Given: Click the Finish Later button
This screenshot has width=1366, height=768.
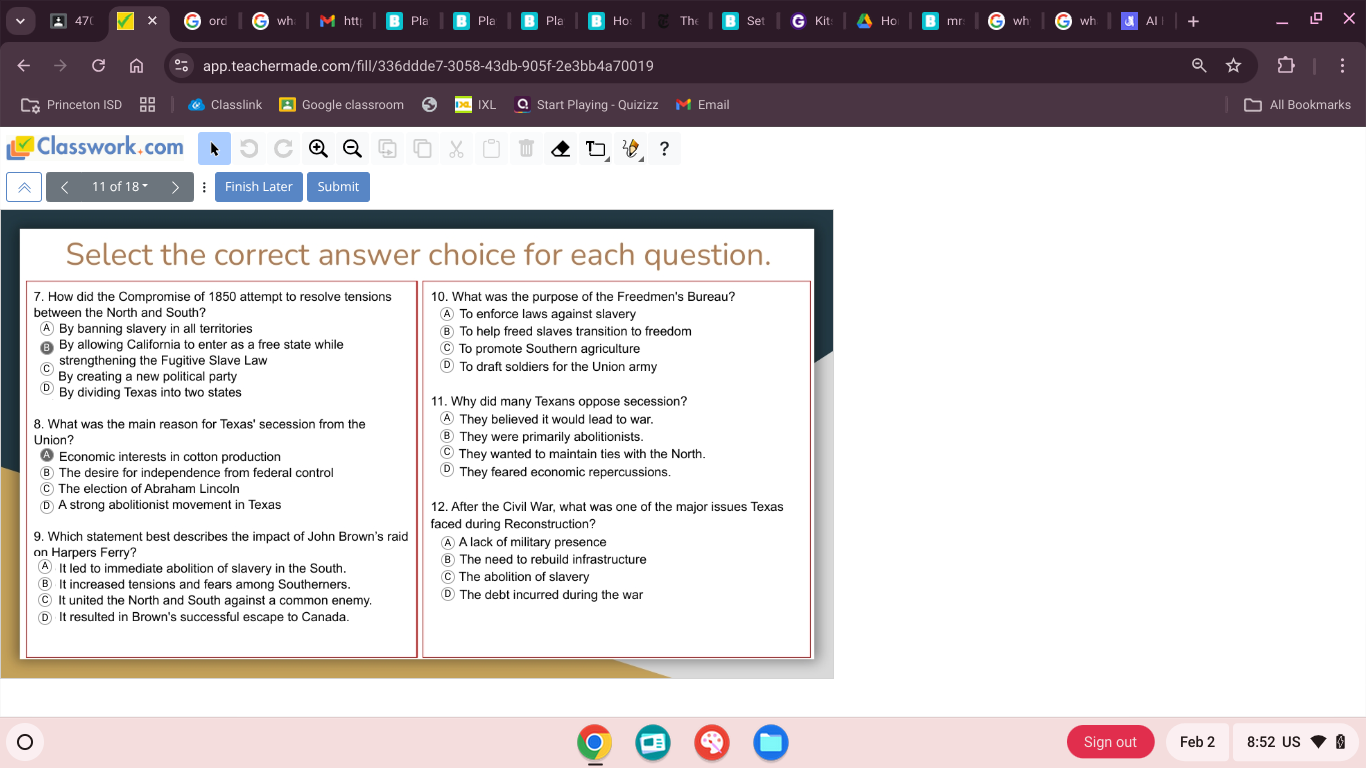Looking at the screenshot, I should [258, 187].
